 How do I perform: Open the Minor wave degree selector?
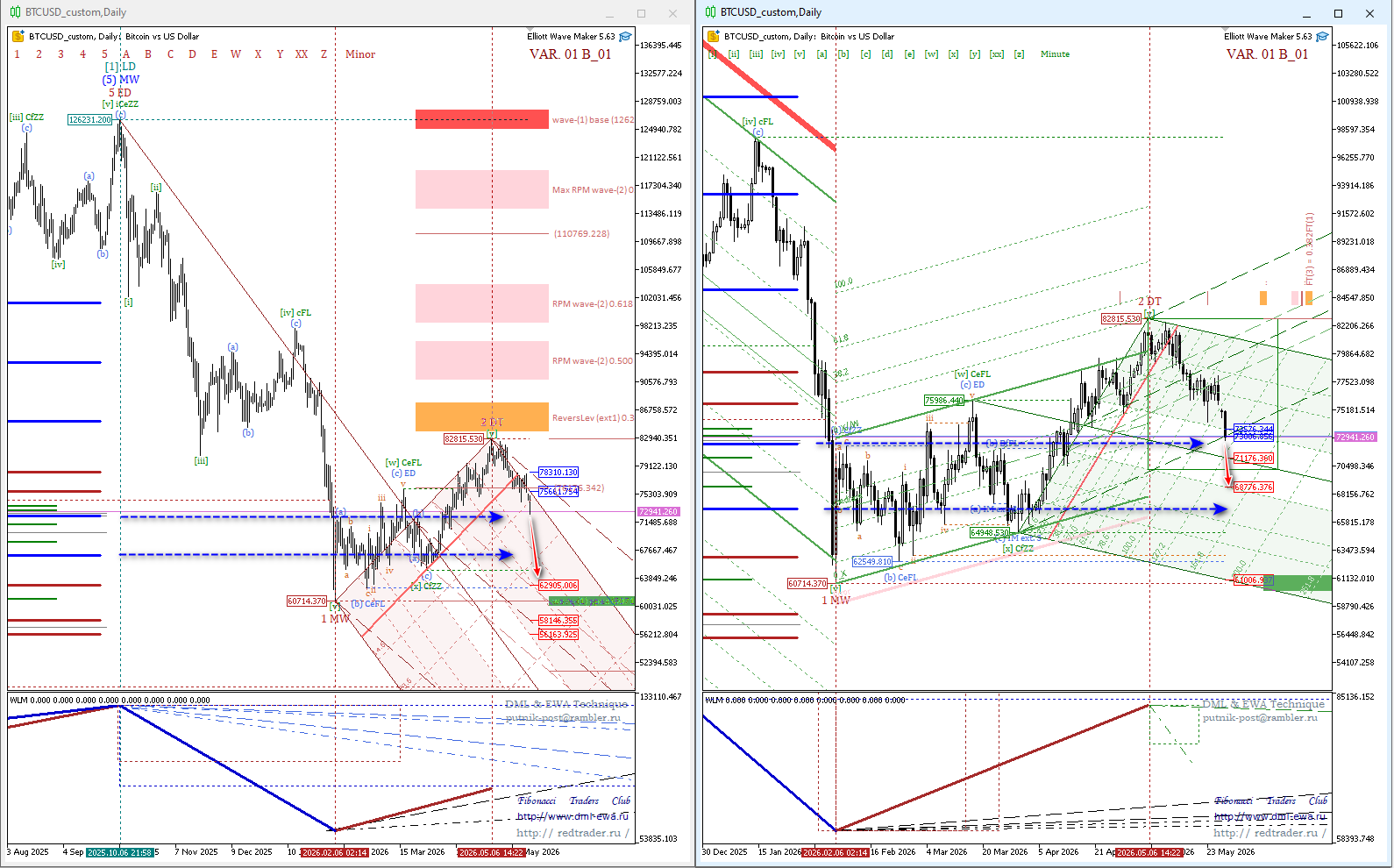[359, 54]
